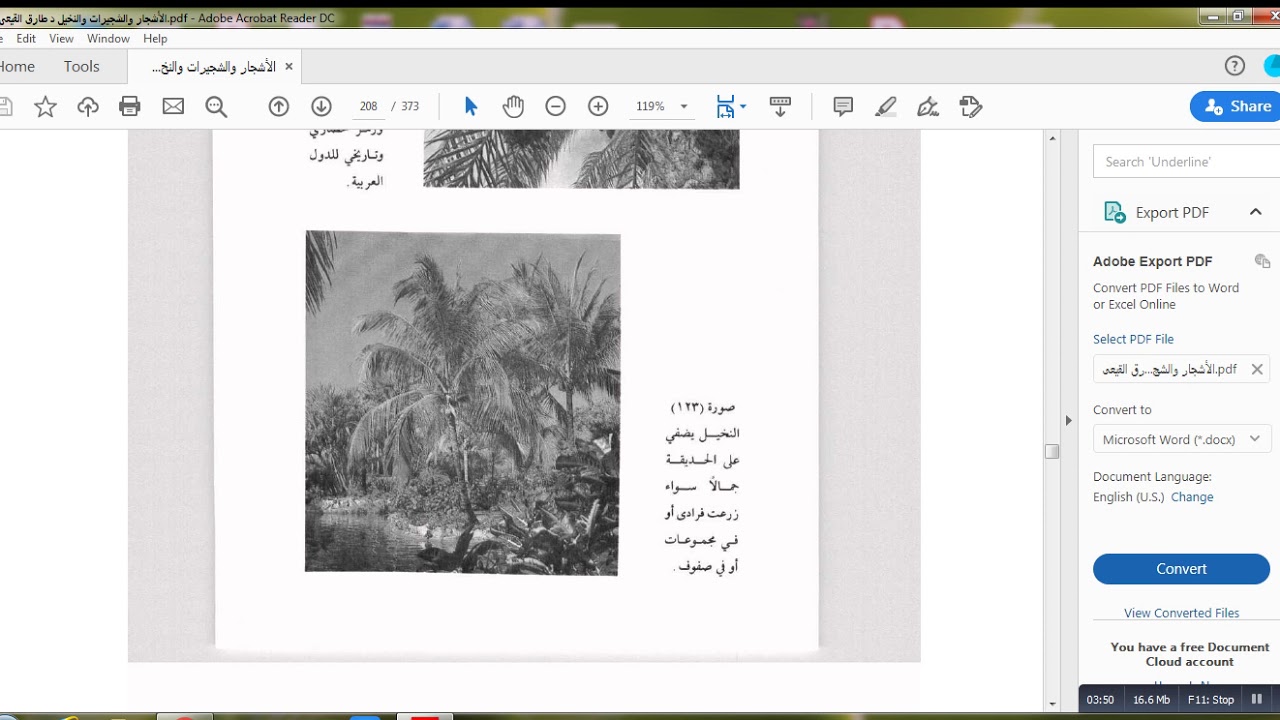
Task: Open the View menu
Action: (61, 39)
